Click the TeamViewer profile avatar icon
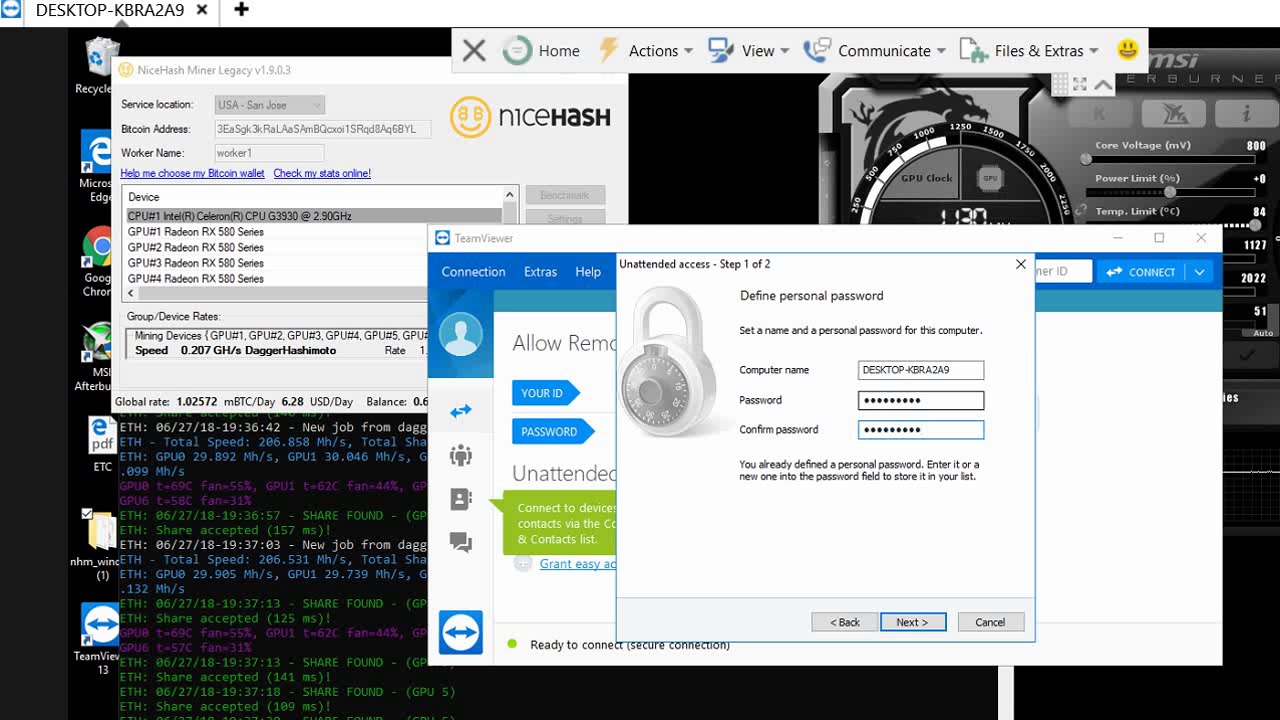The width and height of the screenshot is (1280, 720). (461, 335)
